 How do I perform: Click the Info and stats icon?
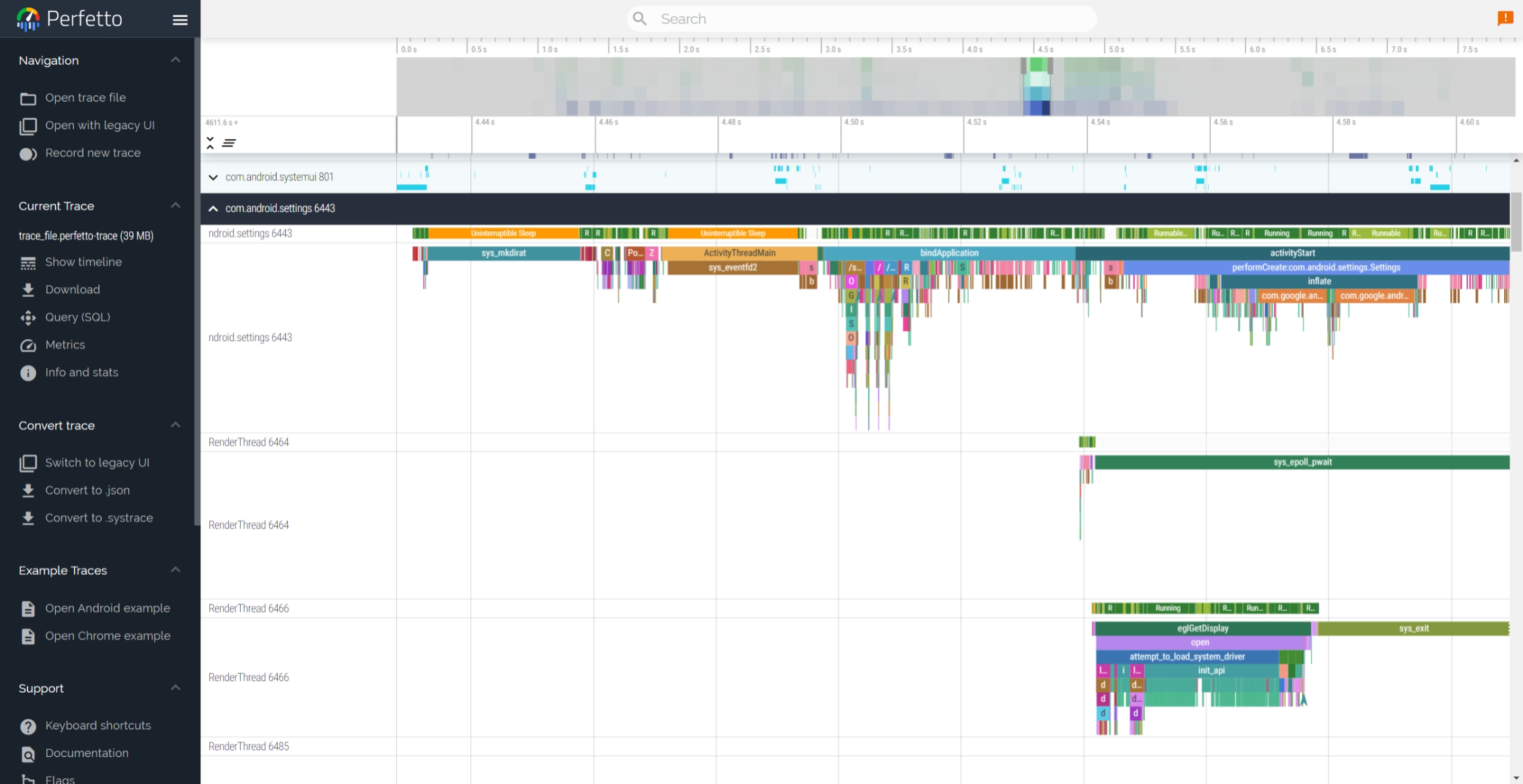click(28, 373)
